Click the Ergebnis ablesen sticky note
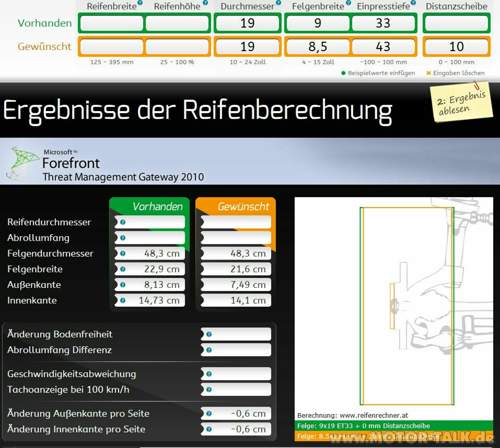Viewport: 500px width, 448px height. click(x=461, y=102)
